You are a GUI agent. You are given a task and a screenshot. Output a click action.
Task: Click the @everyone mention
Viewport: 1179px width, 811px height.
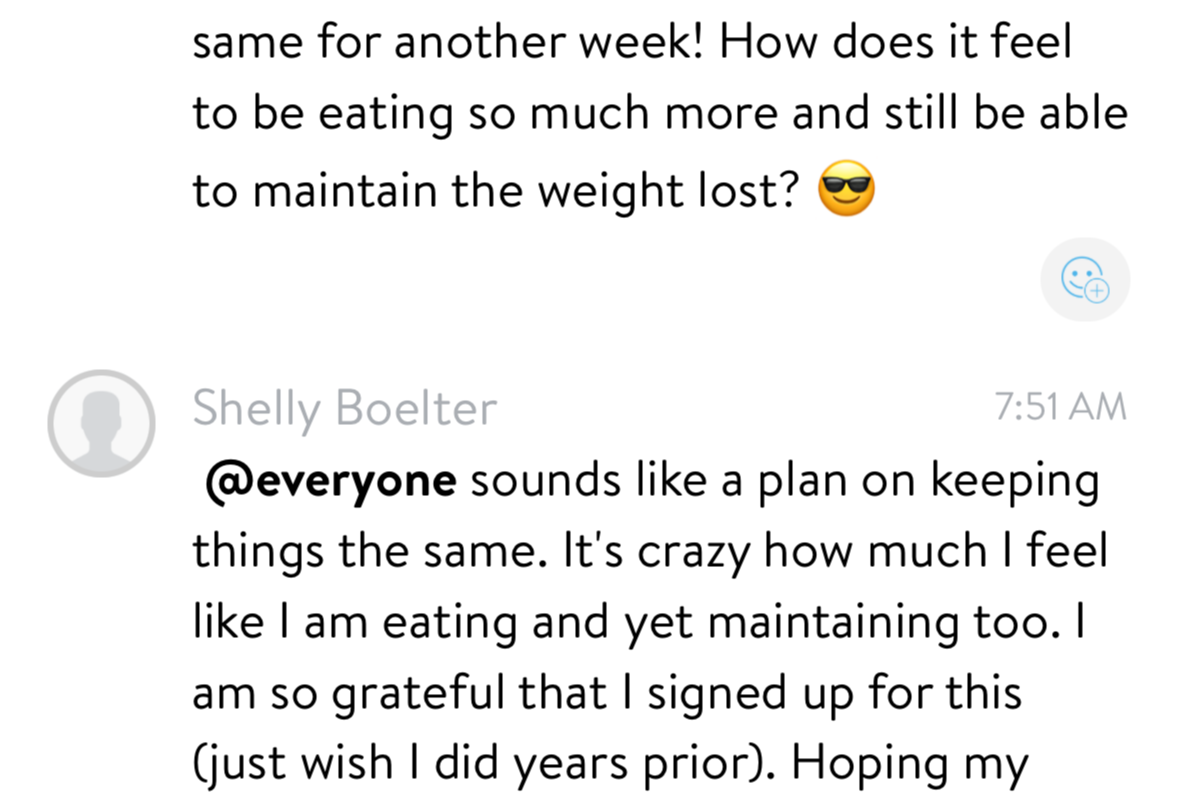click(x=330, y=481)
